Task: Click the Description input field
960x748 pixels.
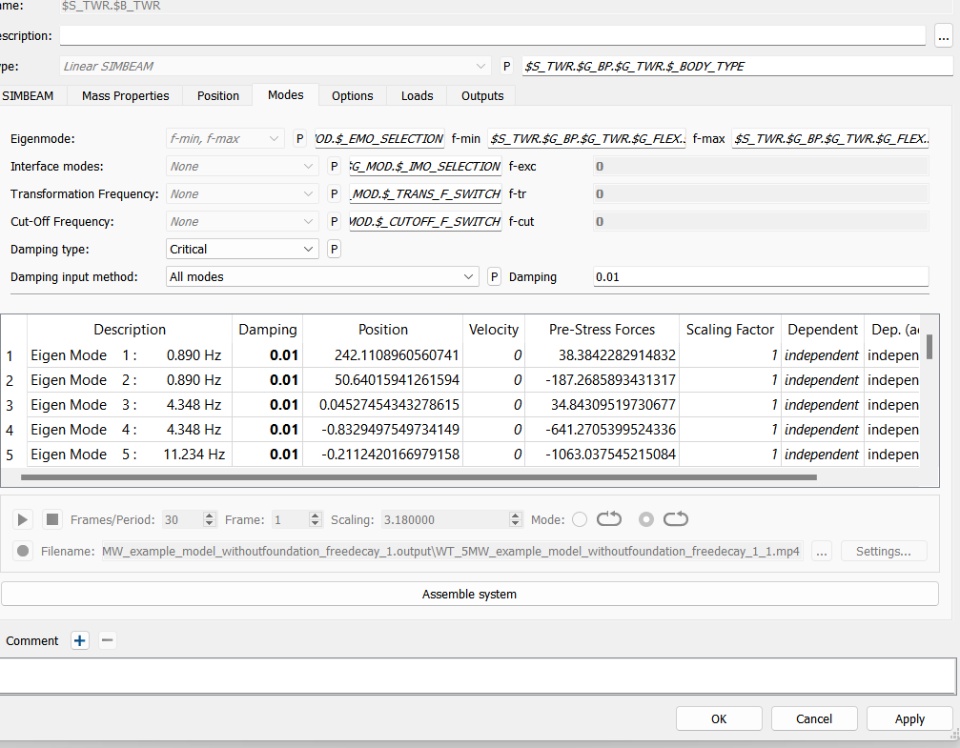Action: (492, 36)
